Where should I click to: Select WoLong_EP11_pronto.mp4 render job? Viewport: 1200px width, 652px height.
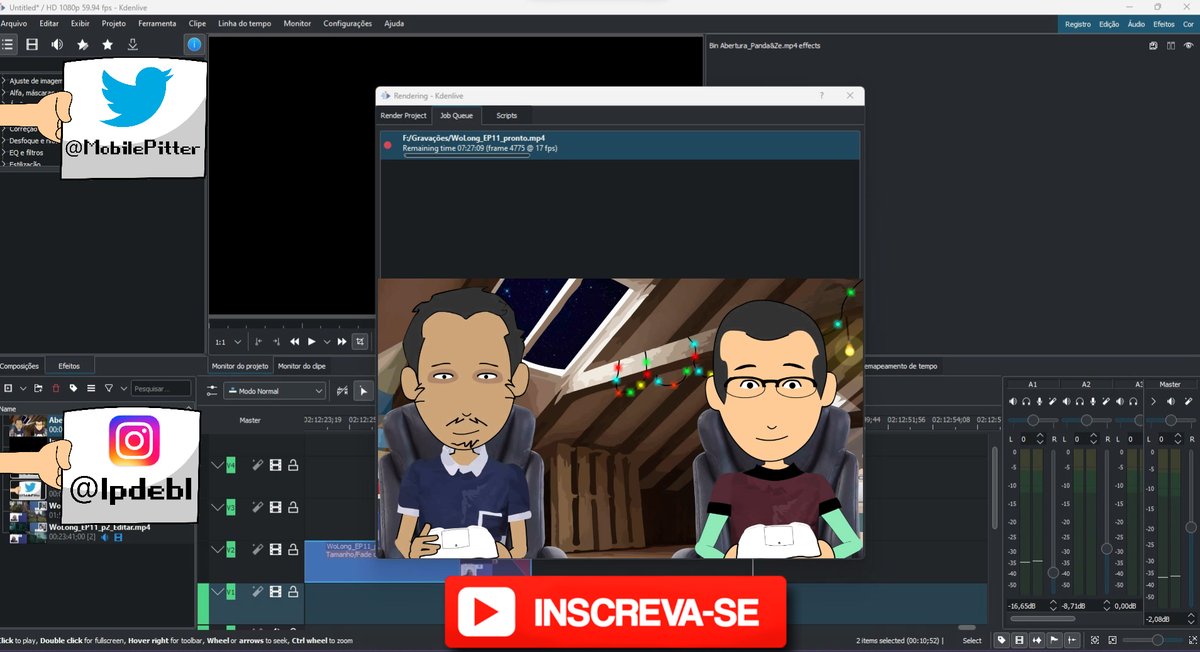coord(619,144)
